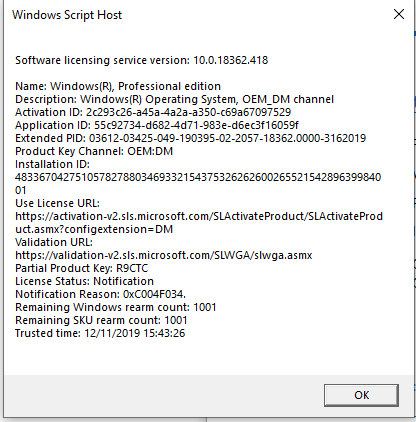Click the Product Key Channel: OEM:DM line

pos(94,151)
